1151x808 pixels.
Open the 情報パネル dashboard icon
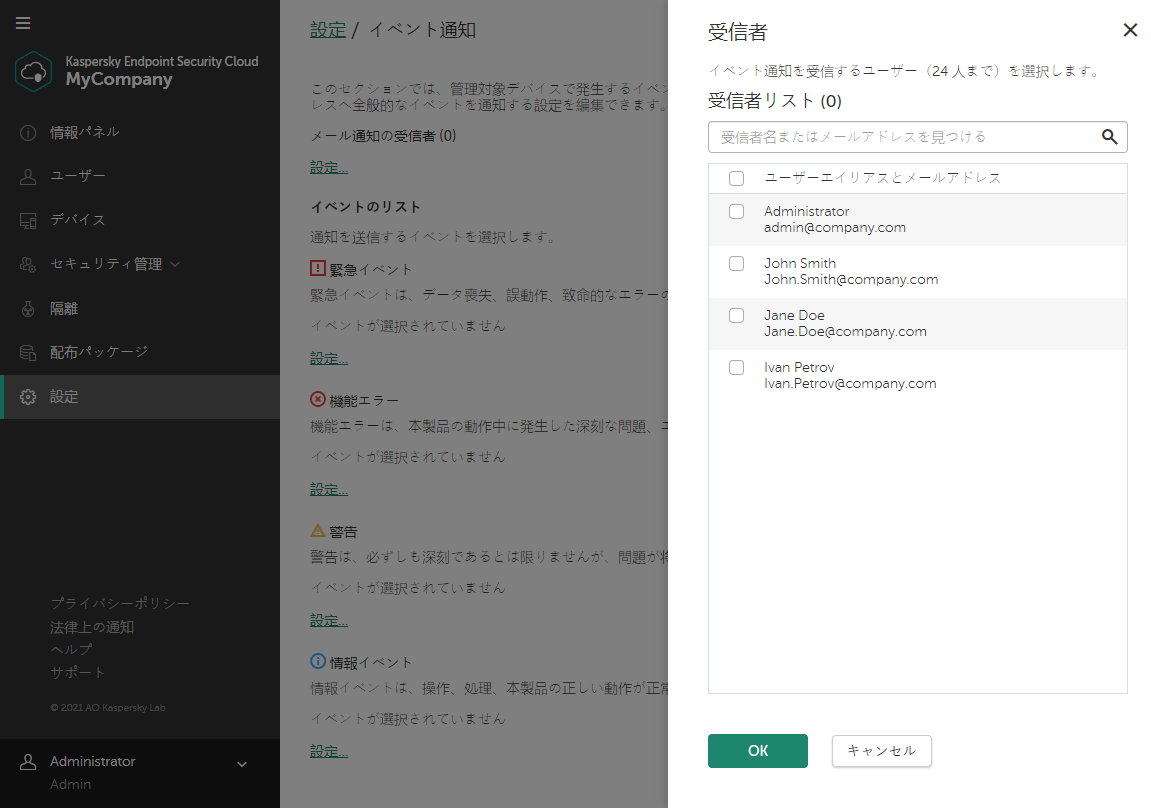[x=22, y=132]
